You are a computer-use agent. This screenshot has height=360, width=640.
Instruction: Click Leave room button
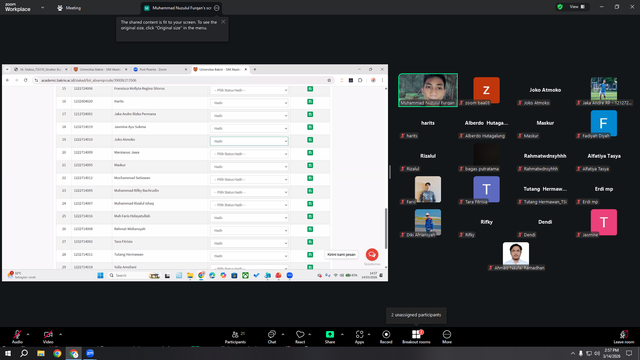pyautogui.click(x=624, y=337)
